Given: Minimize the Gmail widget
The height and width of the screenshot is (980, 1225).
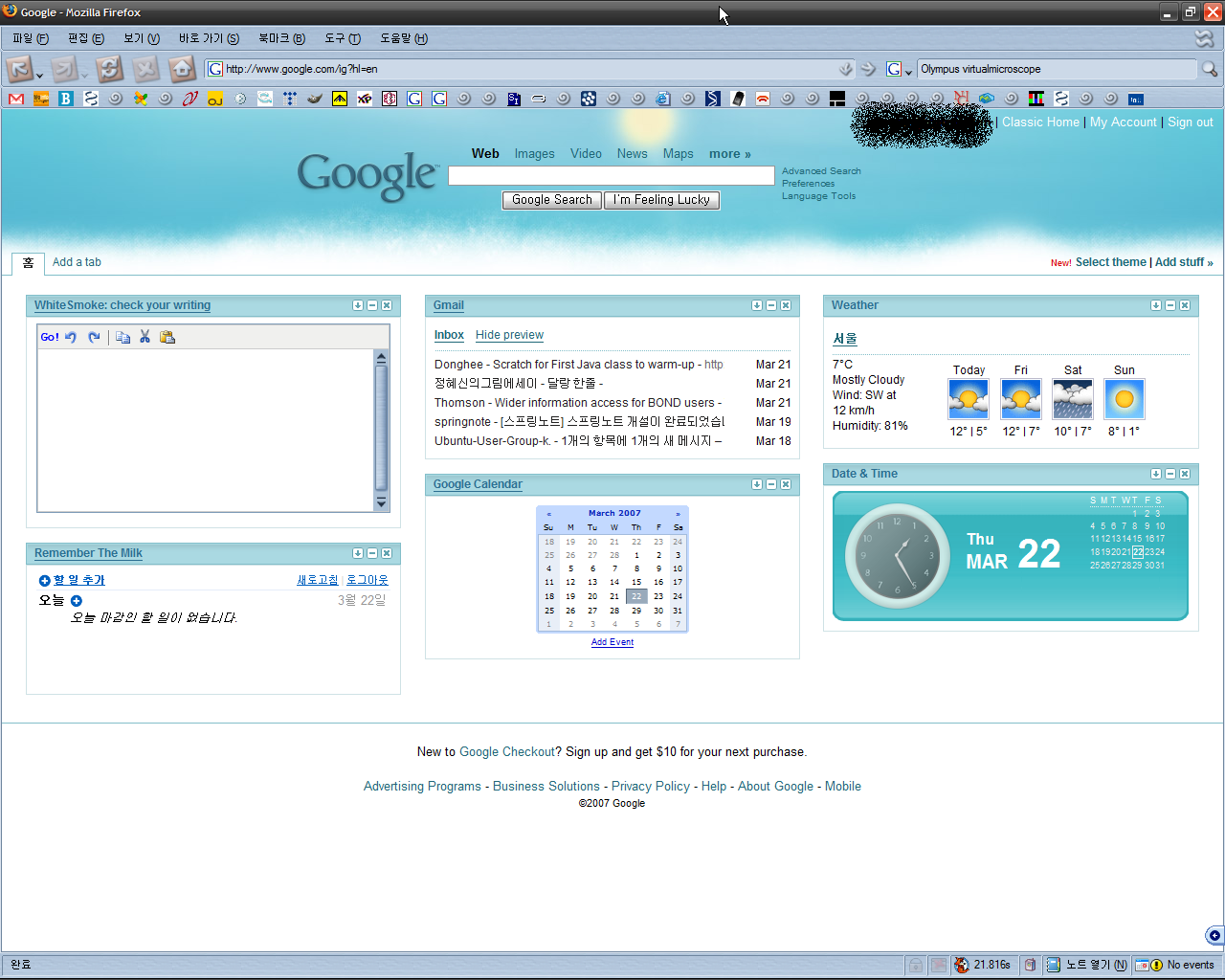Looking at the screenshot, I should (x=771, y=305).
